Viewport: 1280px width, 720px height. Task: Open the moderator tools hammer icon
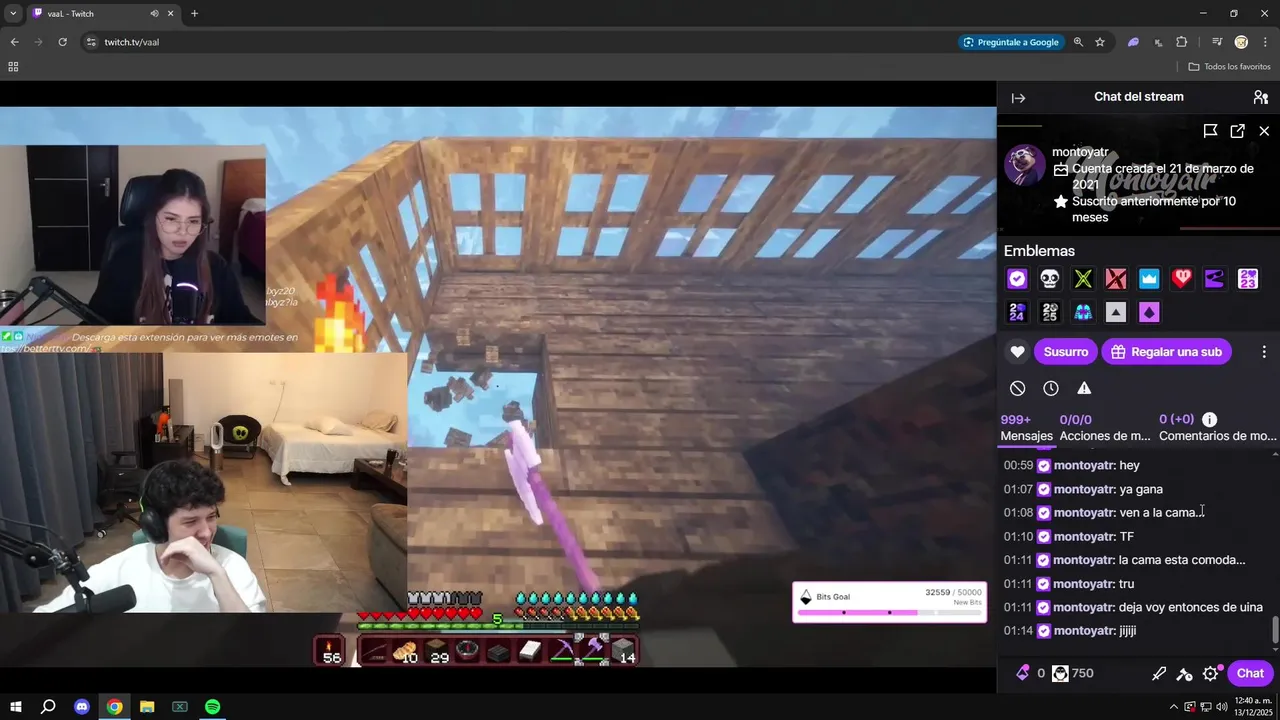click(x=1185, y=674)
